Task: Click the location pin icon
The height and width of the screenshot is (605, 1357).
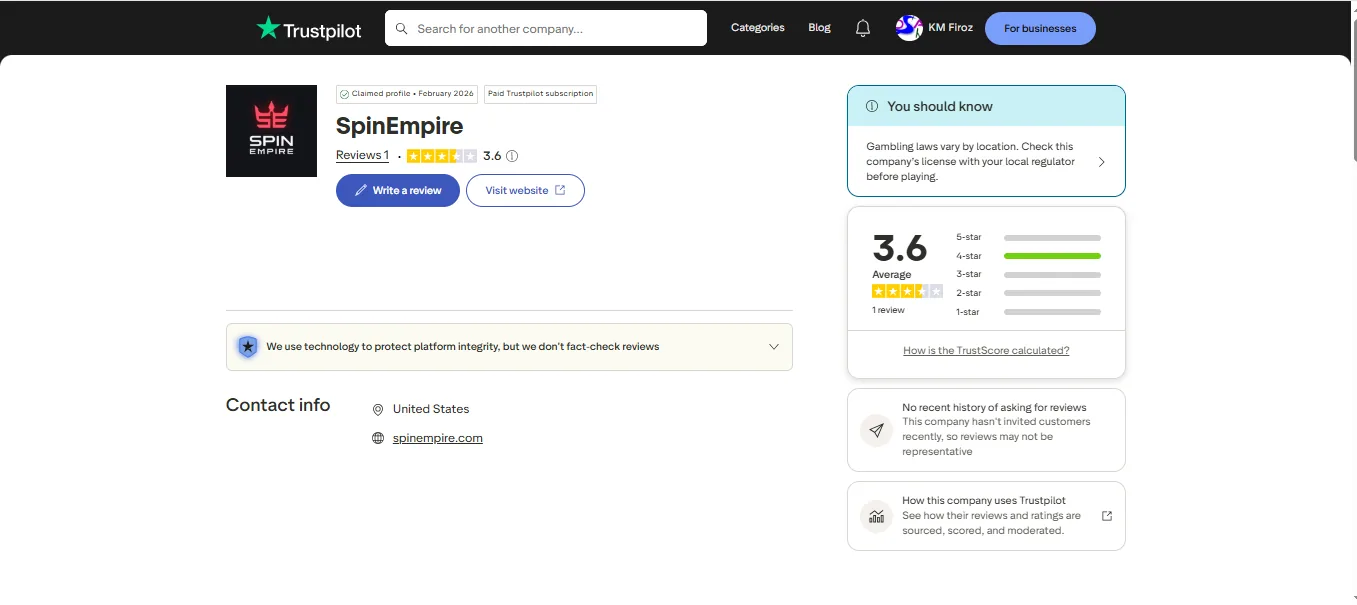Action: (x=378, y=409)
